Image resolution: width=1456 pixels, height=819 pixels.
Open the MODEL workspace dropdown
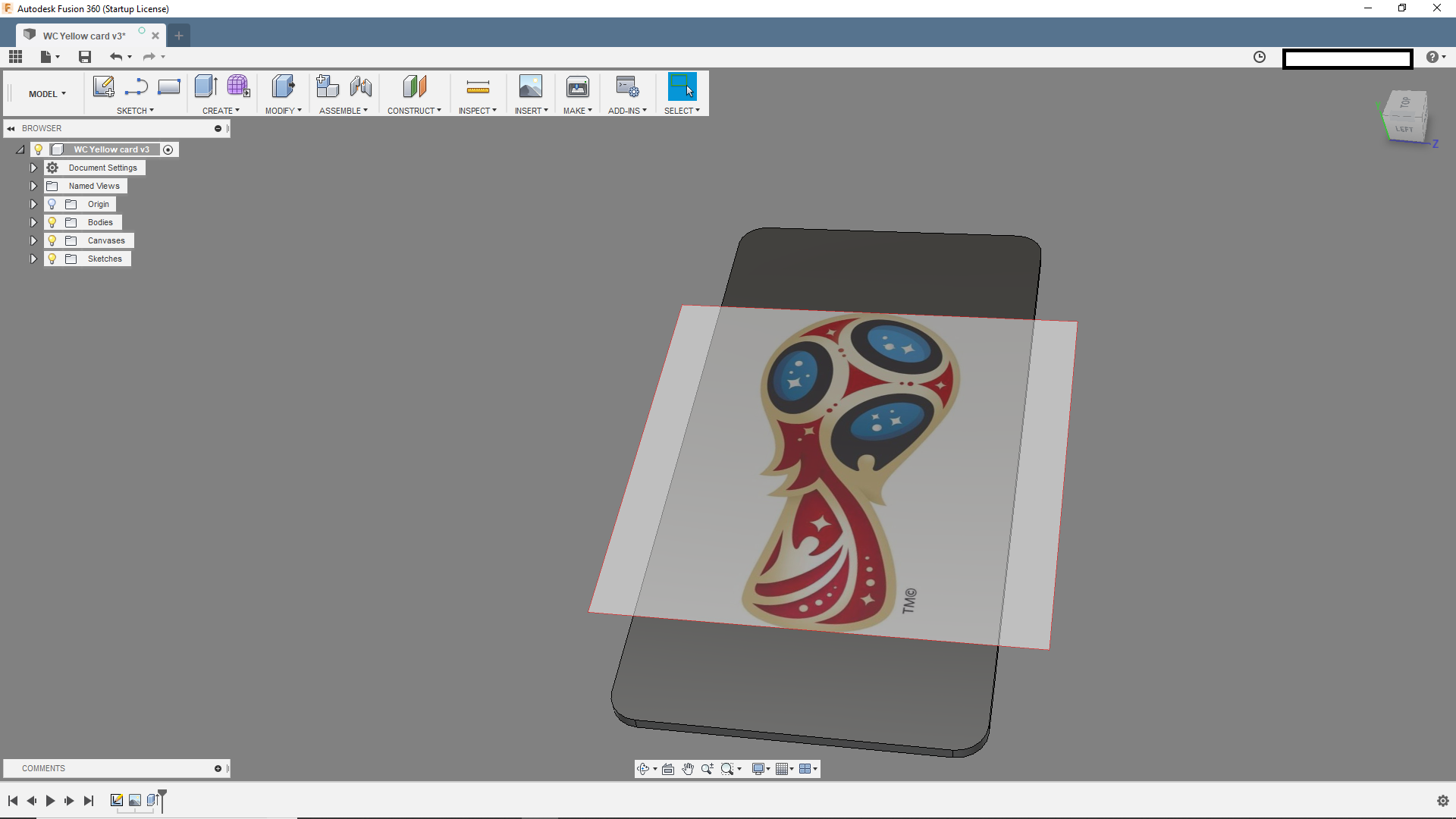[x=47, y=94]
